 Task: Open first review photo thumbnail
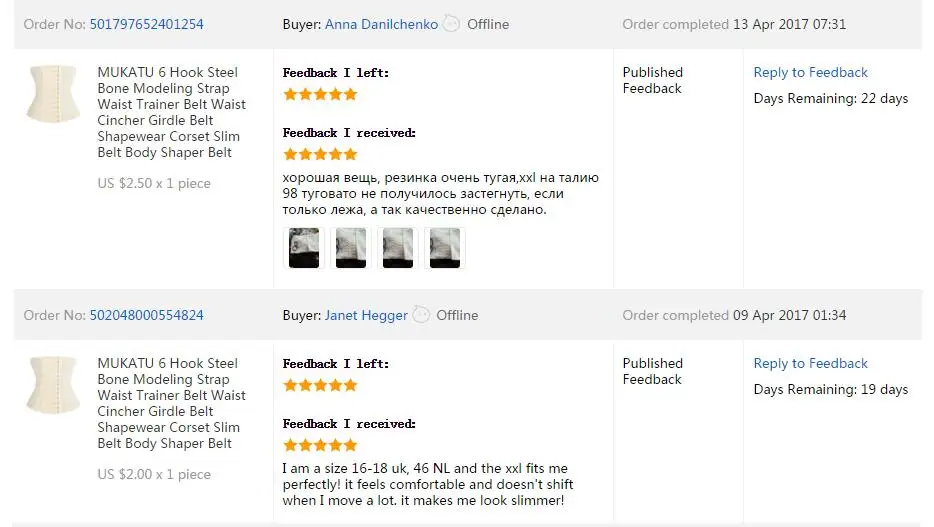coord(304,248)
